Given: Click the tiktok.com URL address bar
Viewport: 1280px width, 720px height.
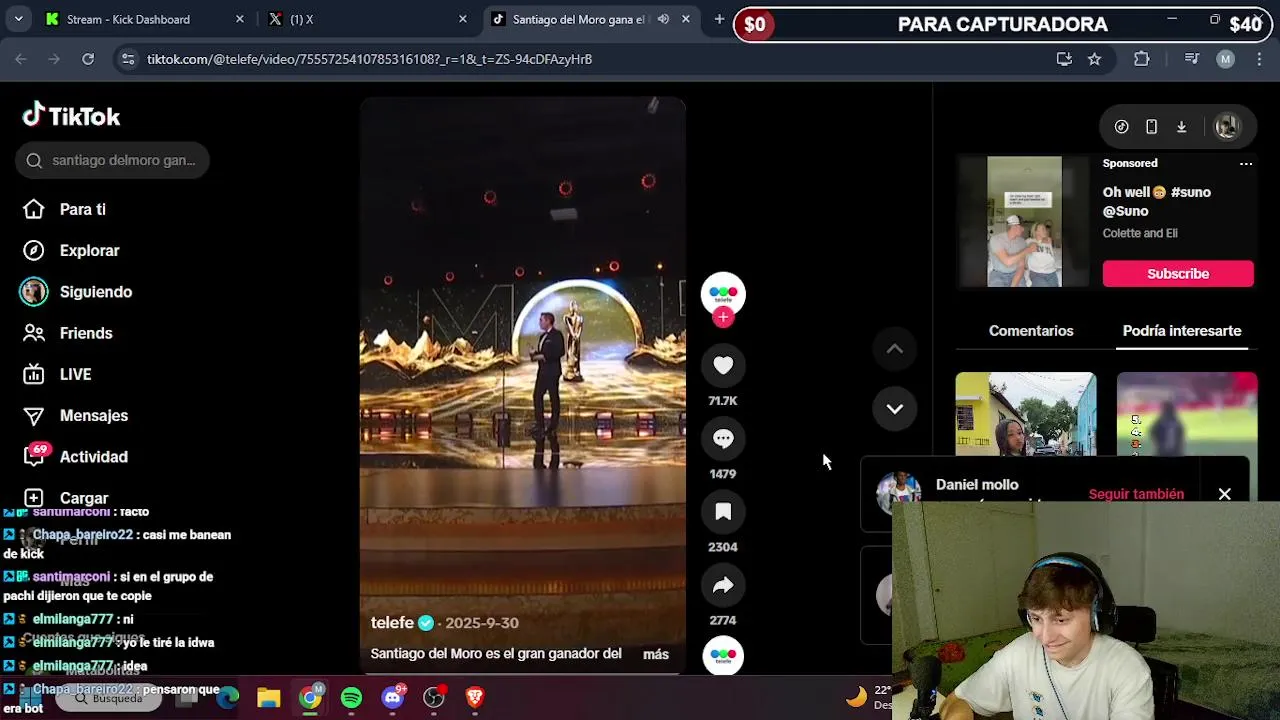Looking at the screenshot, I should coord(370,59).
